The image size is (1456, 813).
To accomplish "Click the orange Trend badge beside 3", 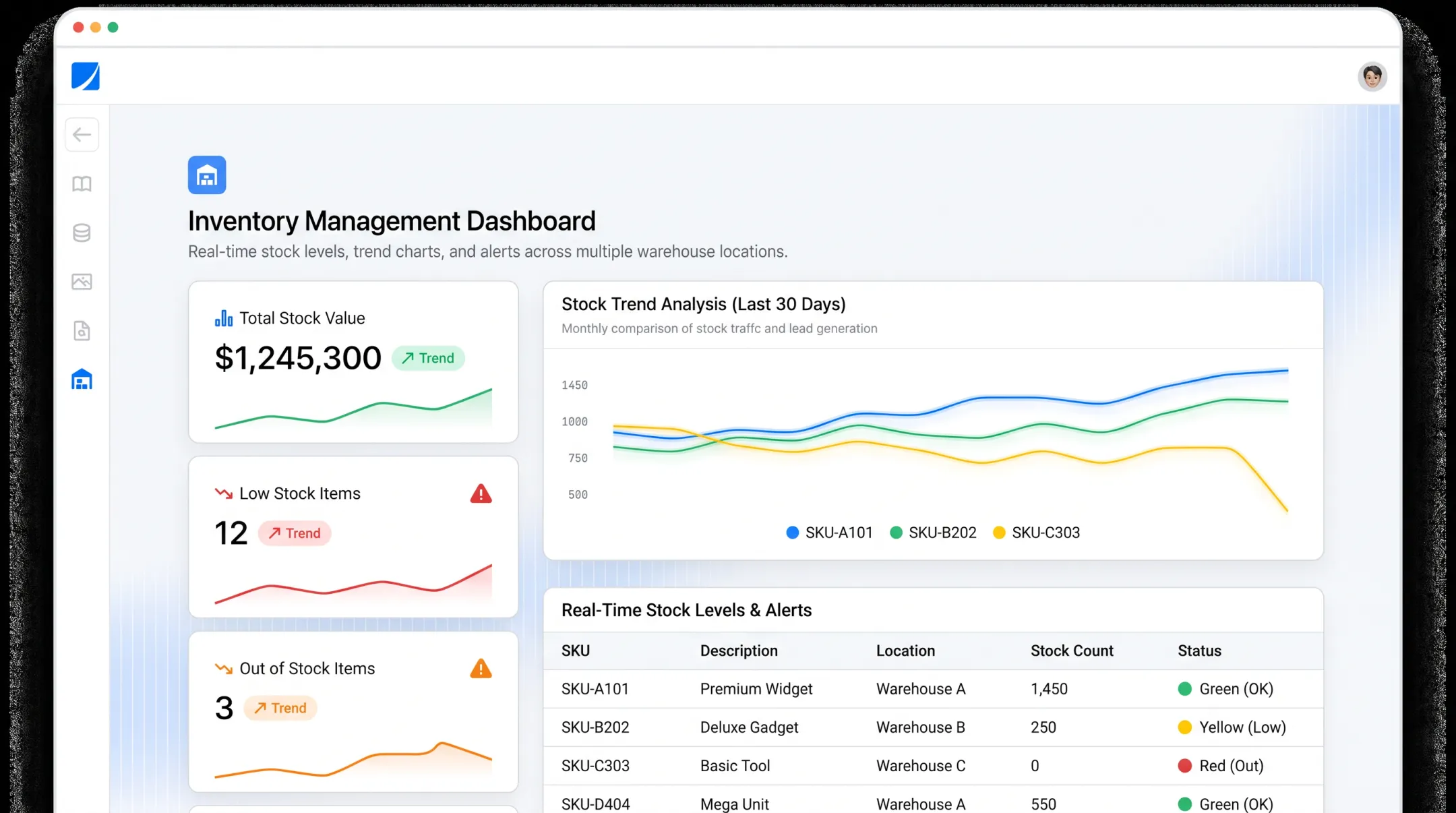I will coord(280,708).
